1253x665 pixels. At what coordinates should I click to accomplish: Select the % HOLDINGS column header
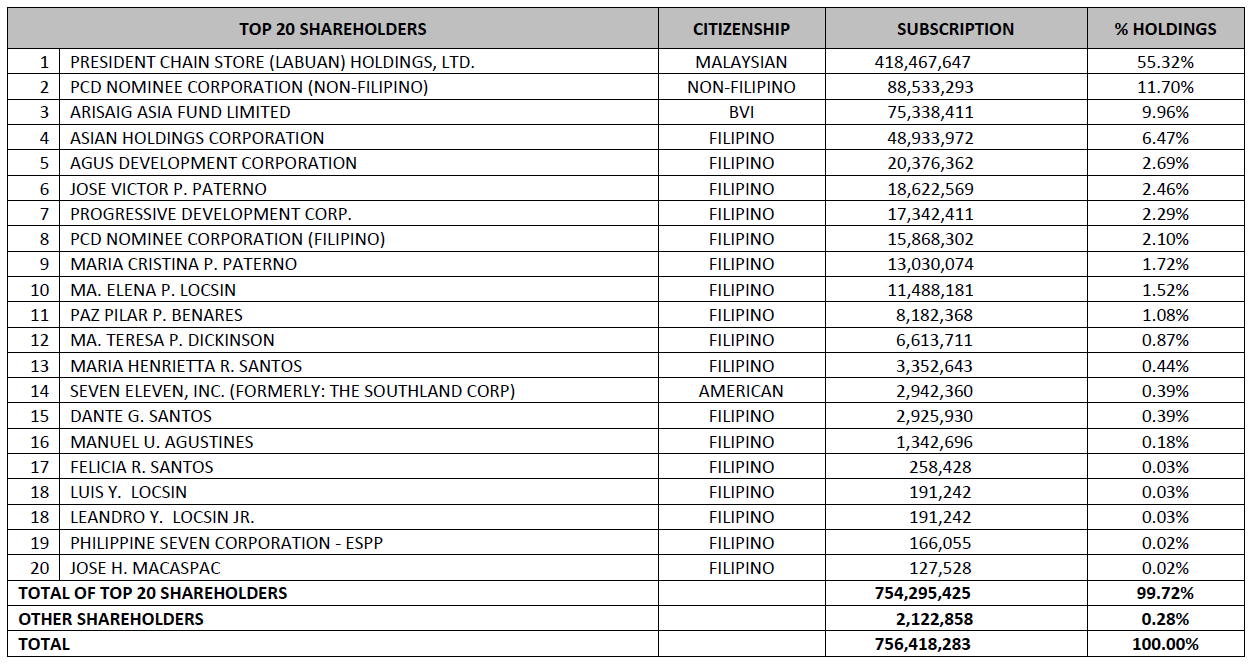point(1165,29)
